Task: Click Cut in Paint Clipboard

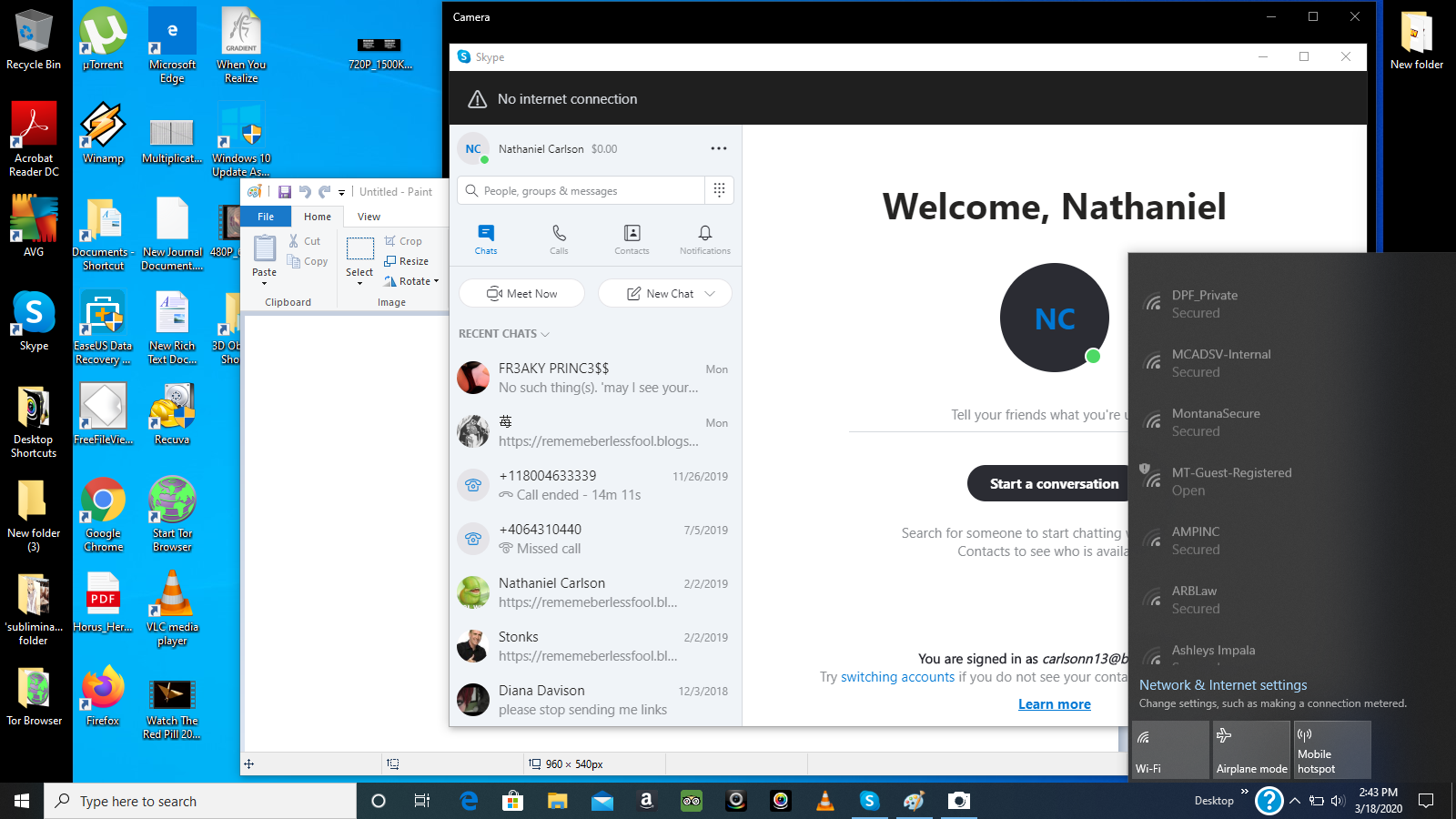Action: (x=305, y=241)
